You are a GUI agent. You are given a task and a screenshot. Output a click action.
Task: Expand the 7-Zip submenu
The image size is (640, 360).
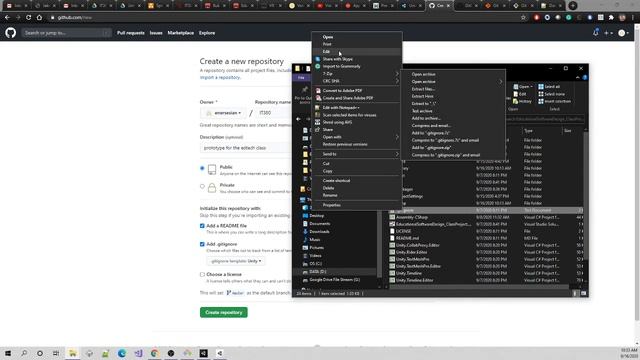coord(357,73)
